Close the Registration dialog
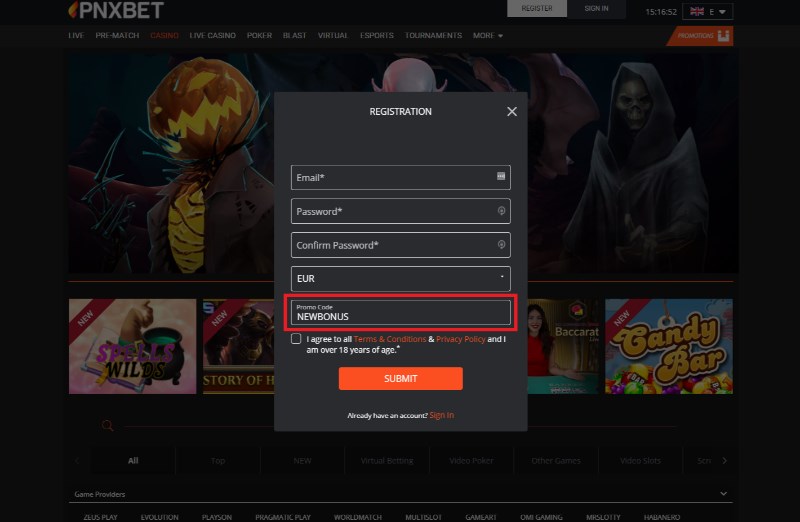 pyautogui.click(x=512, y=111)
